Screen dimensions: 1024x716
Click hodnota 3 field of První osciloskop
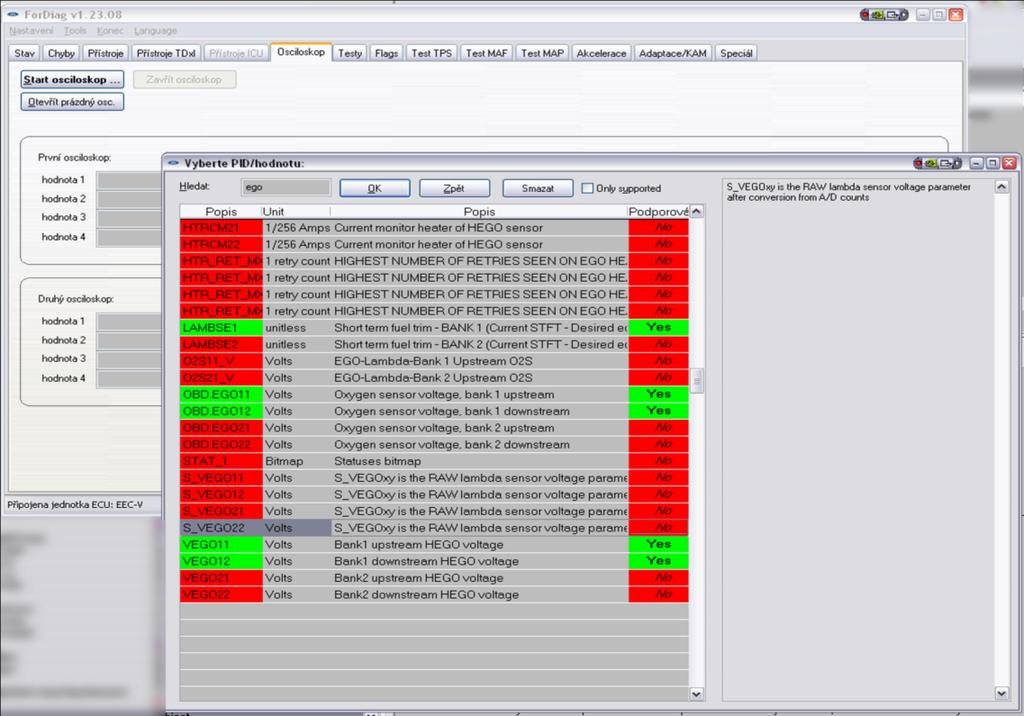(129, 218)
